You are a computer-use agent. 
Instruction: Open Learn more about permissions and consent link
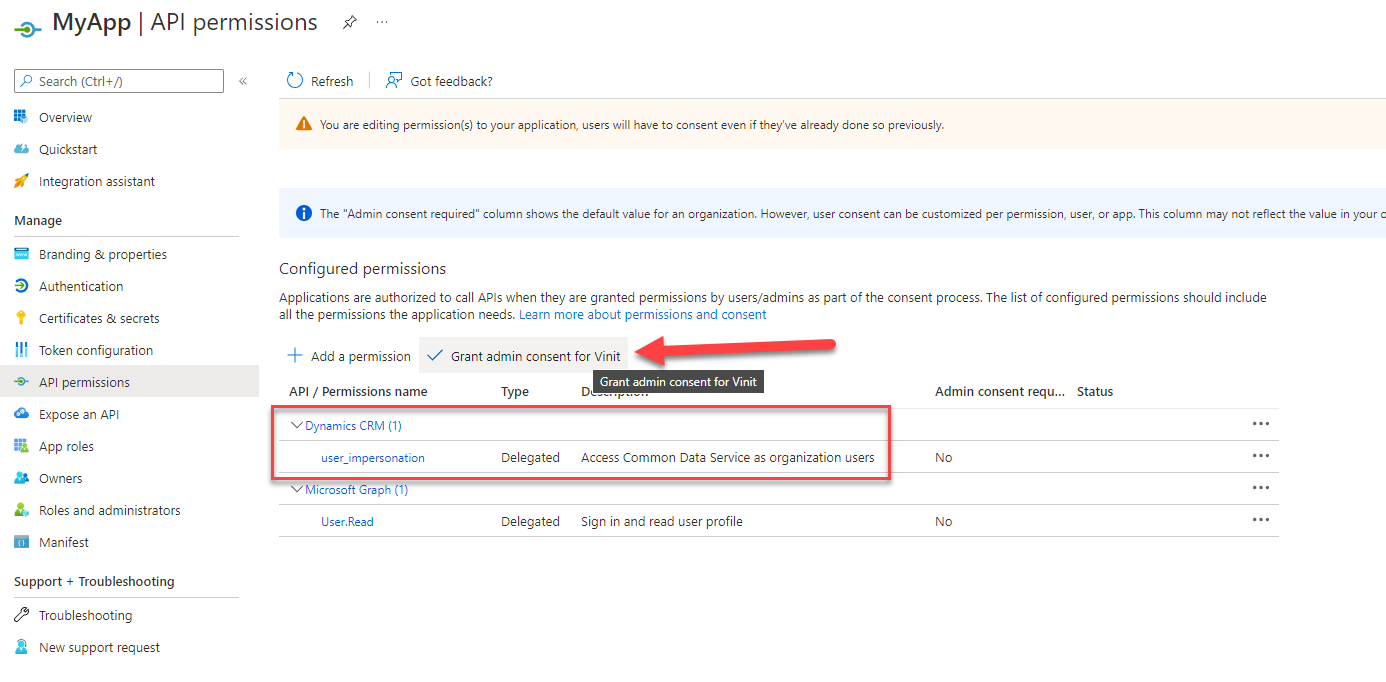[x=643, y=314]
